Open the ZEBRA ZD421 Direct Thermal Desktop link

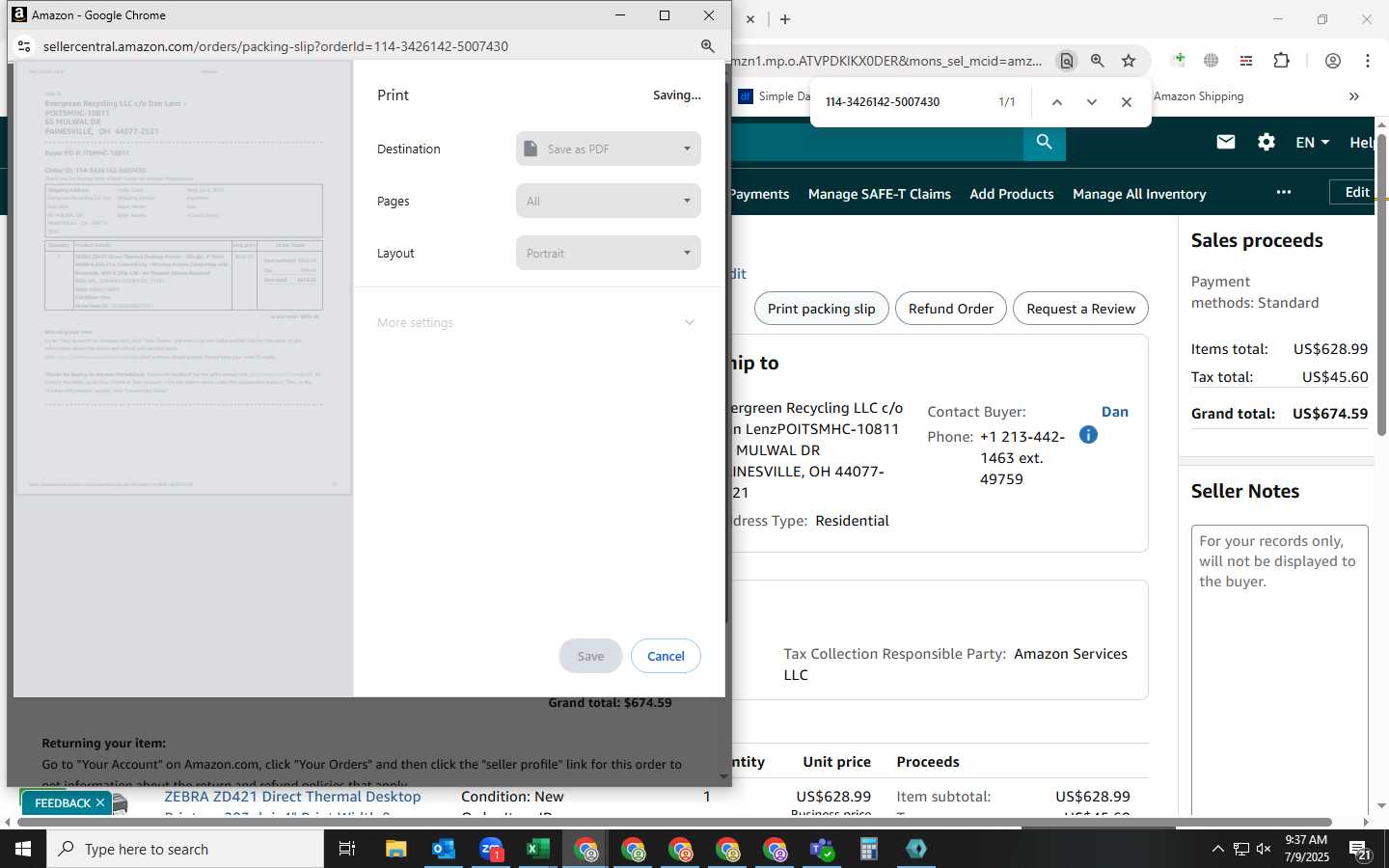292,797
